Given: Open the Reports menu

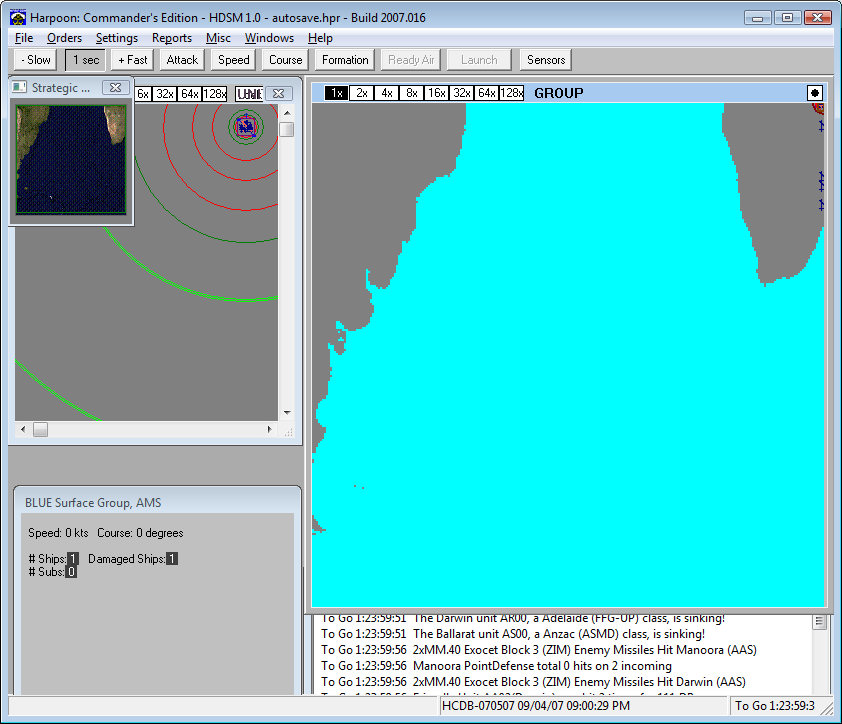Looking at the screenshot, I should pyautogui.click(x=172, y=38).
